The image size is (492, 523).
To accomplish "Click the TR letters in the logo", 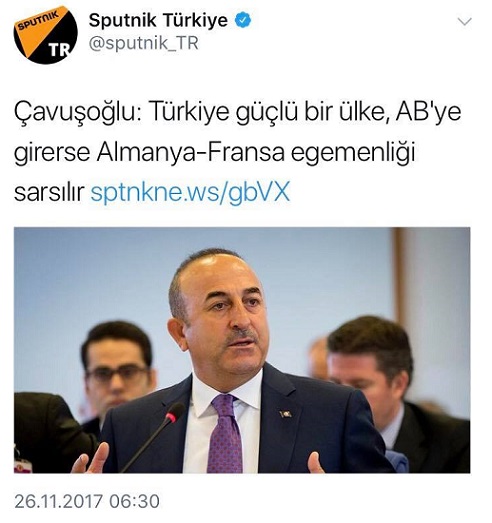I will [59, 50].
